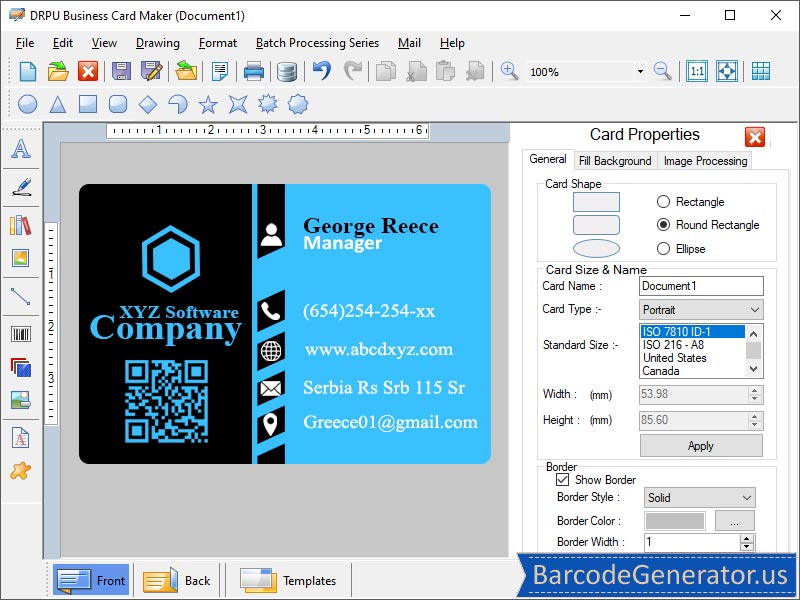
Task: Click the Zoom Out magnifier icon
Action: (x=662, y=71)
